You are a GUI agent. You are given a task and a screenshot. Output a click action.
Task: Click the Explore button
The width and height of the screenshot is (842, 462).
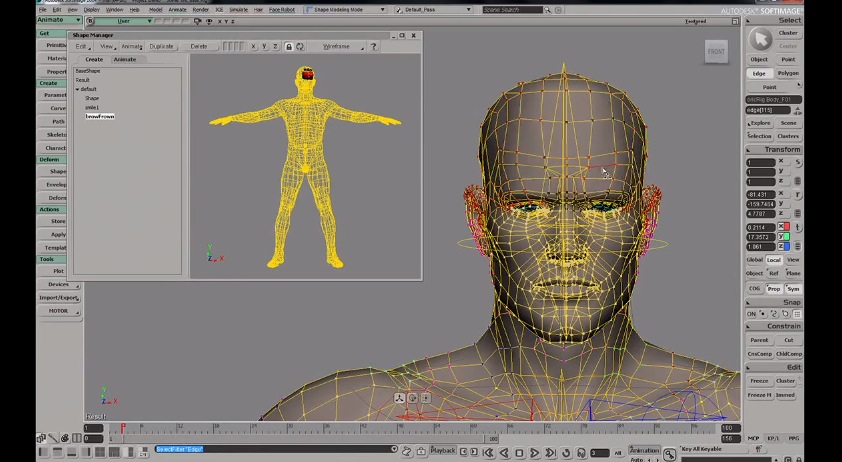759,124
